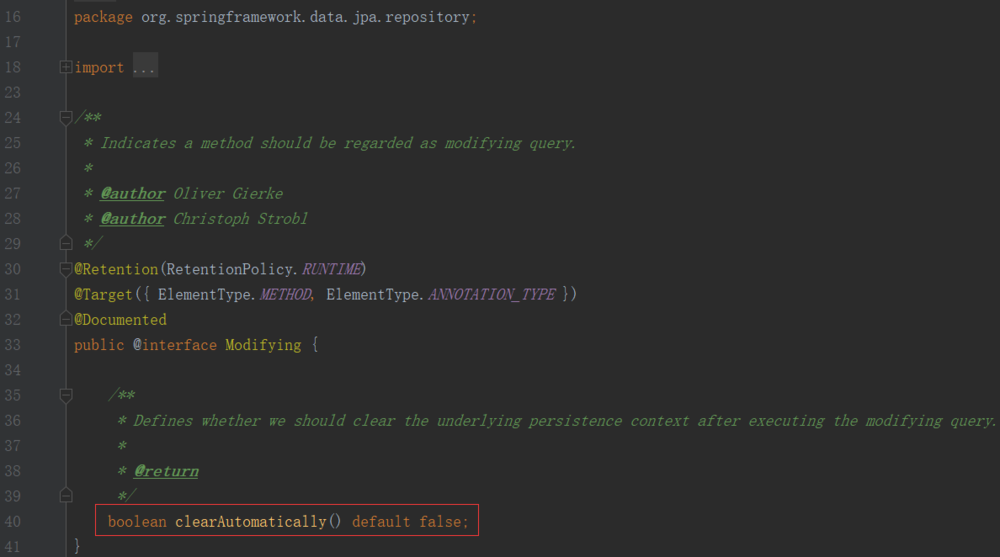Collapse the Javadoc fold at line 35
1000x557 pixels.
click(x=66, y=395)
